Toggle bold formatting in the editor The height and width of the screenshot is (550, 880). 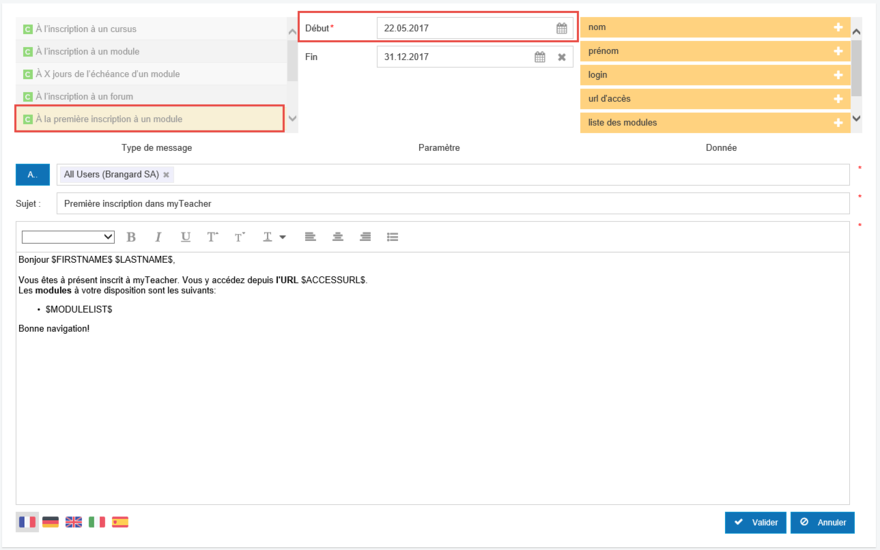[x=131, y=237]
